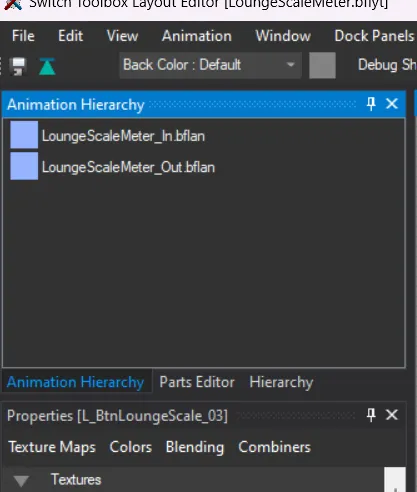Open the File menu
The height and width of the screenshot is (492, 417).
pyautogui.click(x=23, y=36)
